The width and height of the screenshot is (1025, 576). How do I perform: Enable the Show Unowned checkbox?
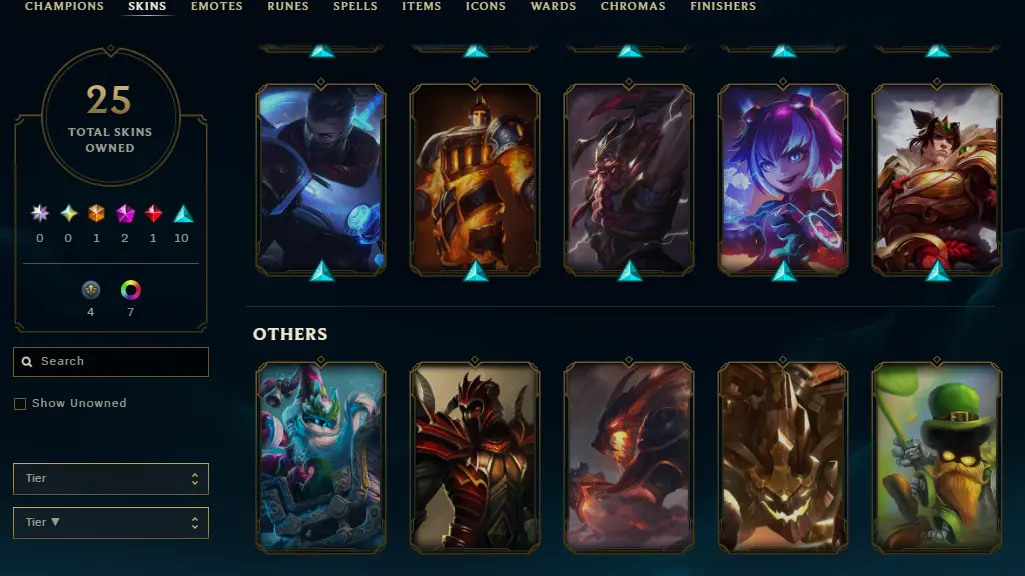pyautogui.click(x=20, y=404)
